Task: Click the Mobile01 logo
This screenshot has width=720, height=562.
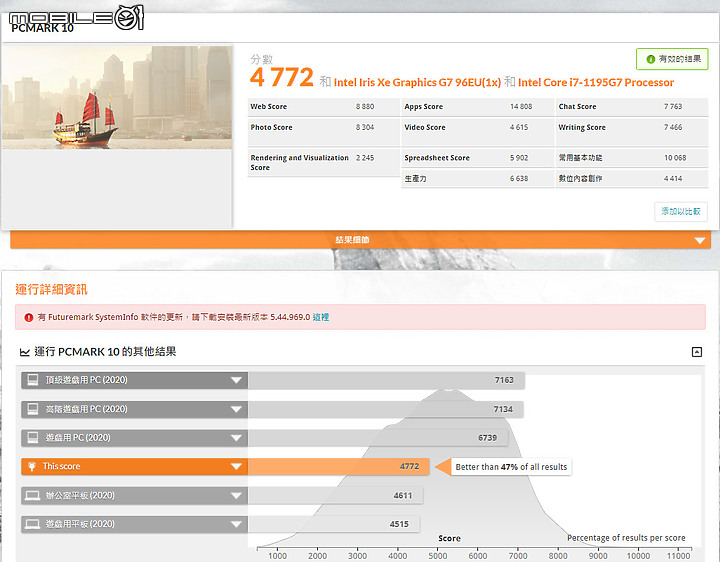Action: pos(76,18)
